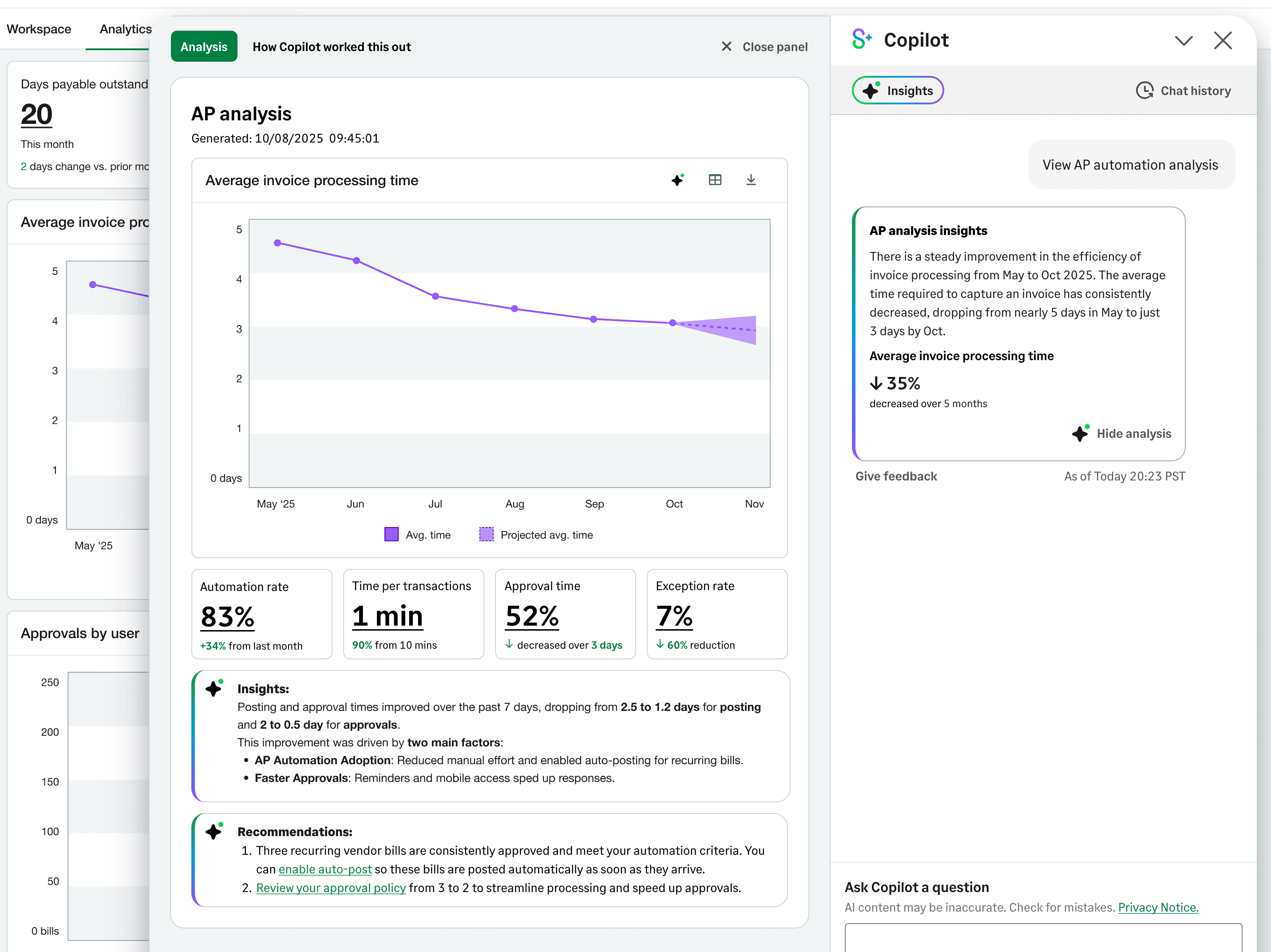Close the Copilot panel with X
Viewport: 1271px width, 952px height.
click(1222, 40)
